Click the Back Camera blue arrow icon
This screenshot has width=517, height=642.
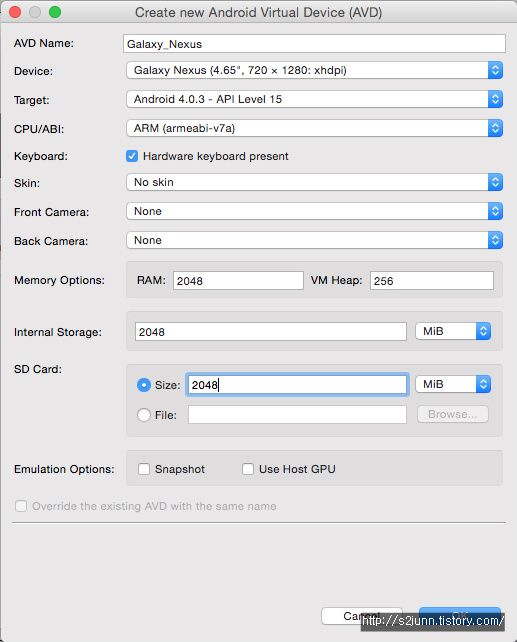[495, 240]
